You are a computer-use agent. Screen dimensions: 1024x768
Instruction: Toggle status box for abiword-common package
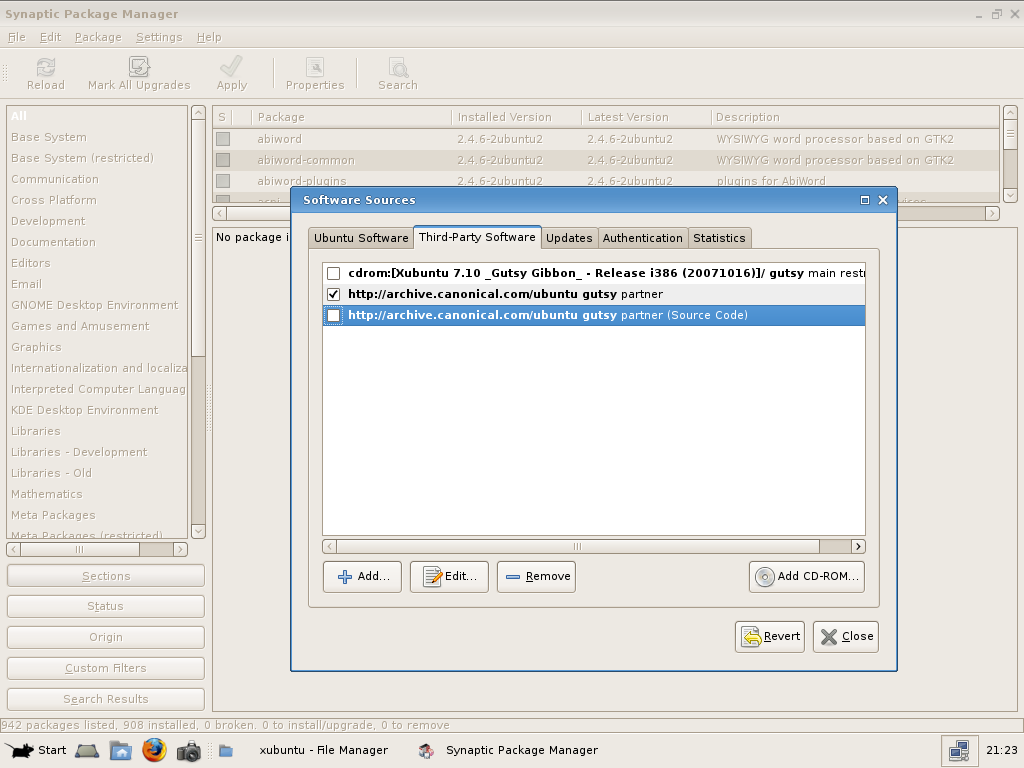pos(223,160)
